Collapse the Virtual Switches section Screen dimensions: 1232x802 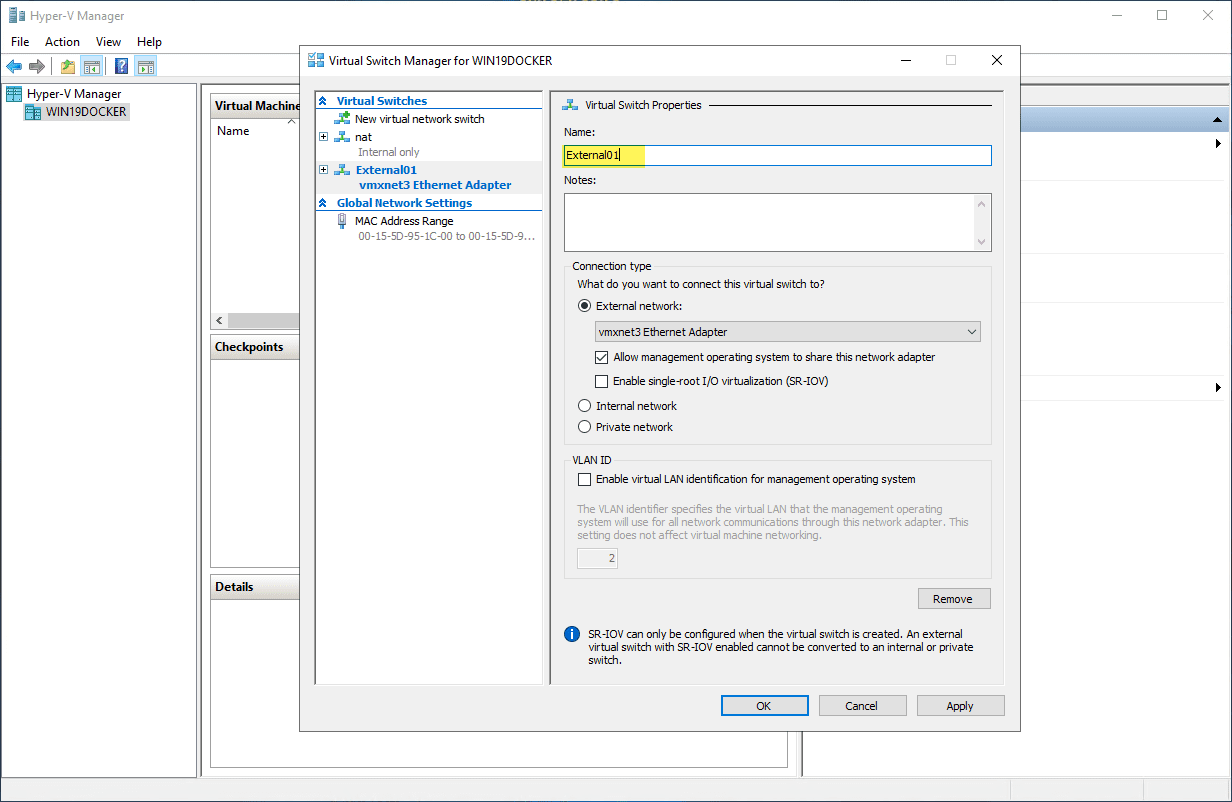tap(324, 100)
